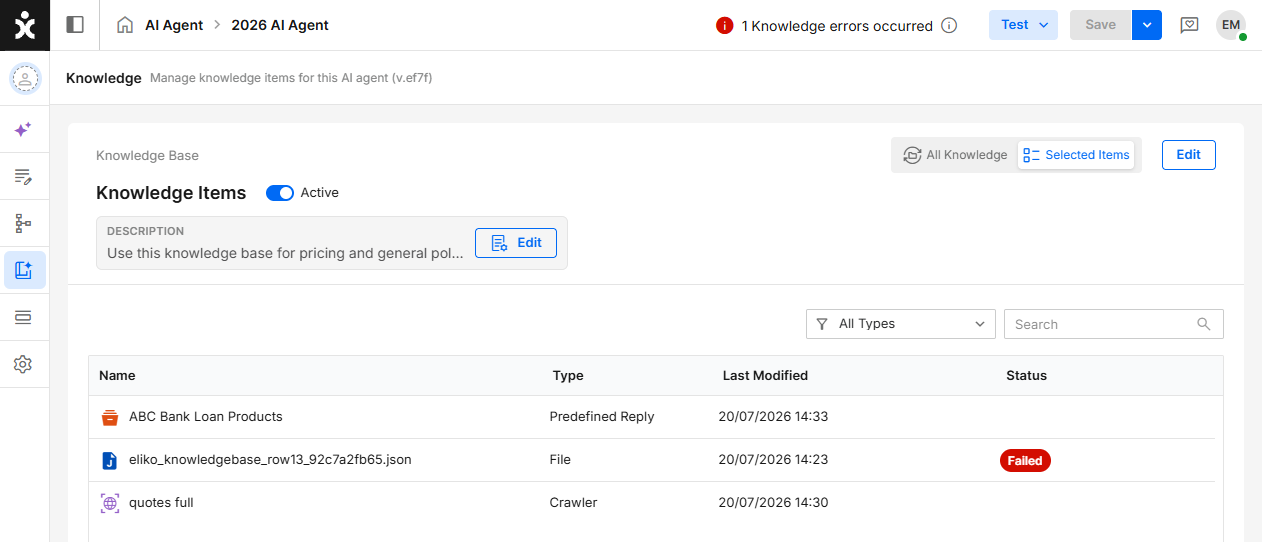Open the All Types filter dropdown
Screen dimensions: 1262x542
pos(901,324)
